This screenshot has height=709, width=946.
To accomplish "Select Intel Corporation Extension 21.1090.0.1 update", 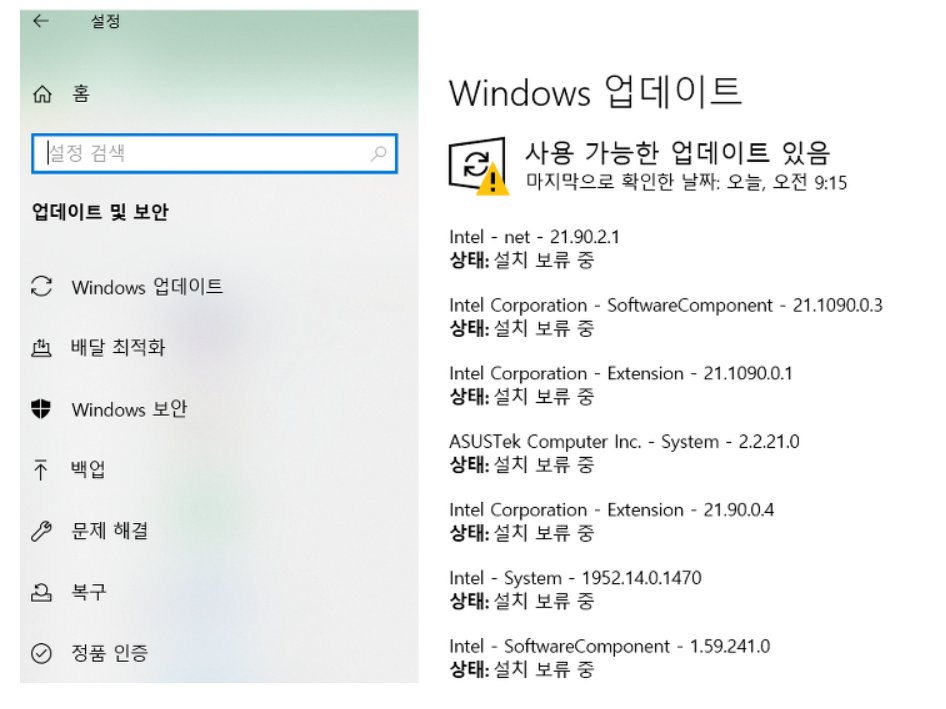I will coord(621,374).
